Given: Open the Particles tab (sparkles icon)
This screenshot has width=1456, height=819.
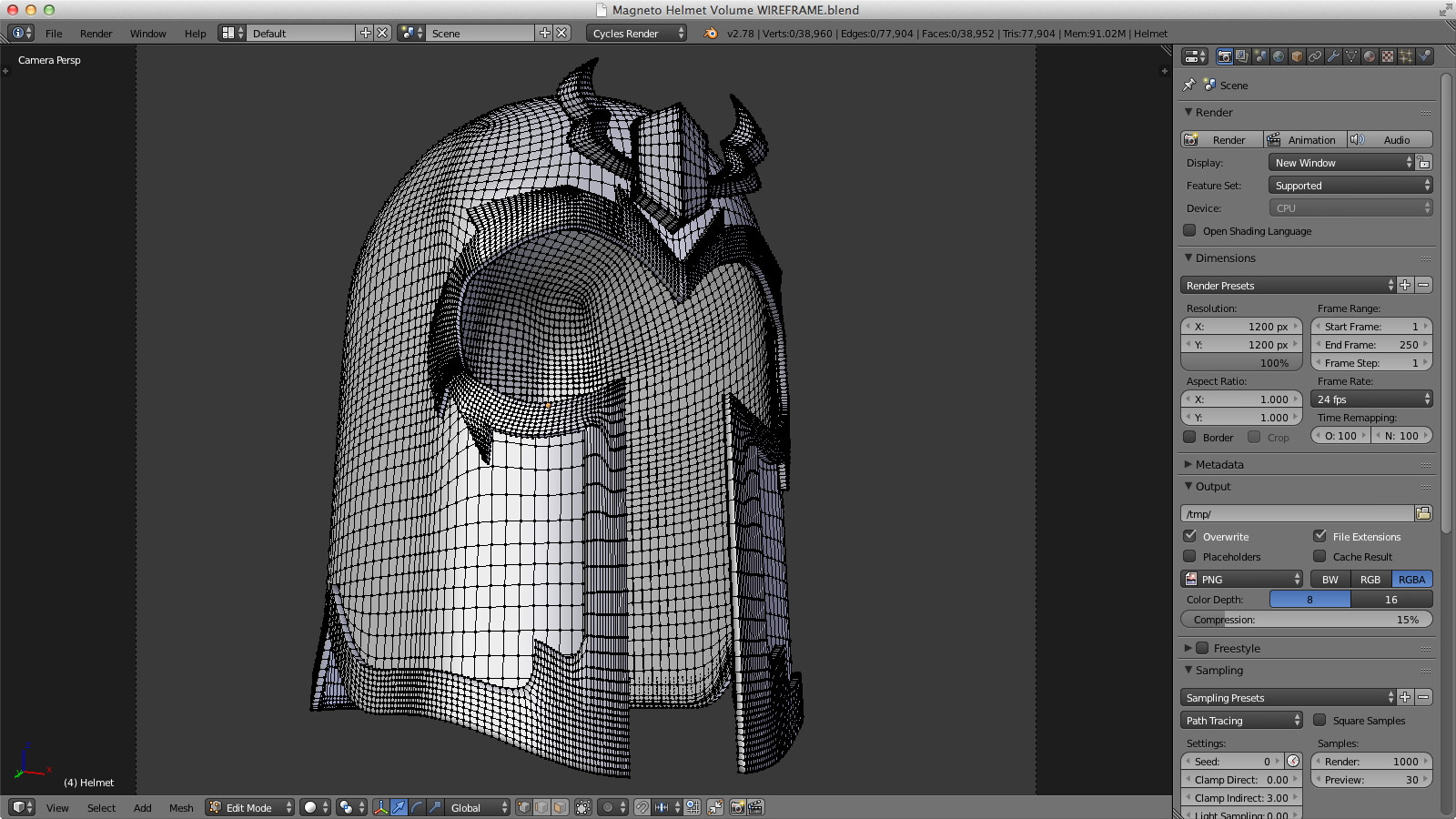Looking at the screenshot, I should point(1406,56).
